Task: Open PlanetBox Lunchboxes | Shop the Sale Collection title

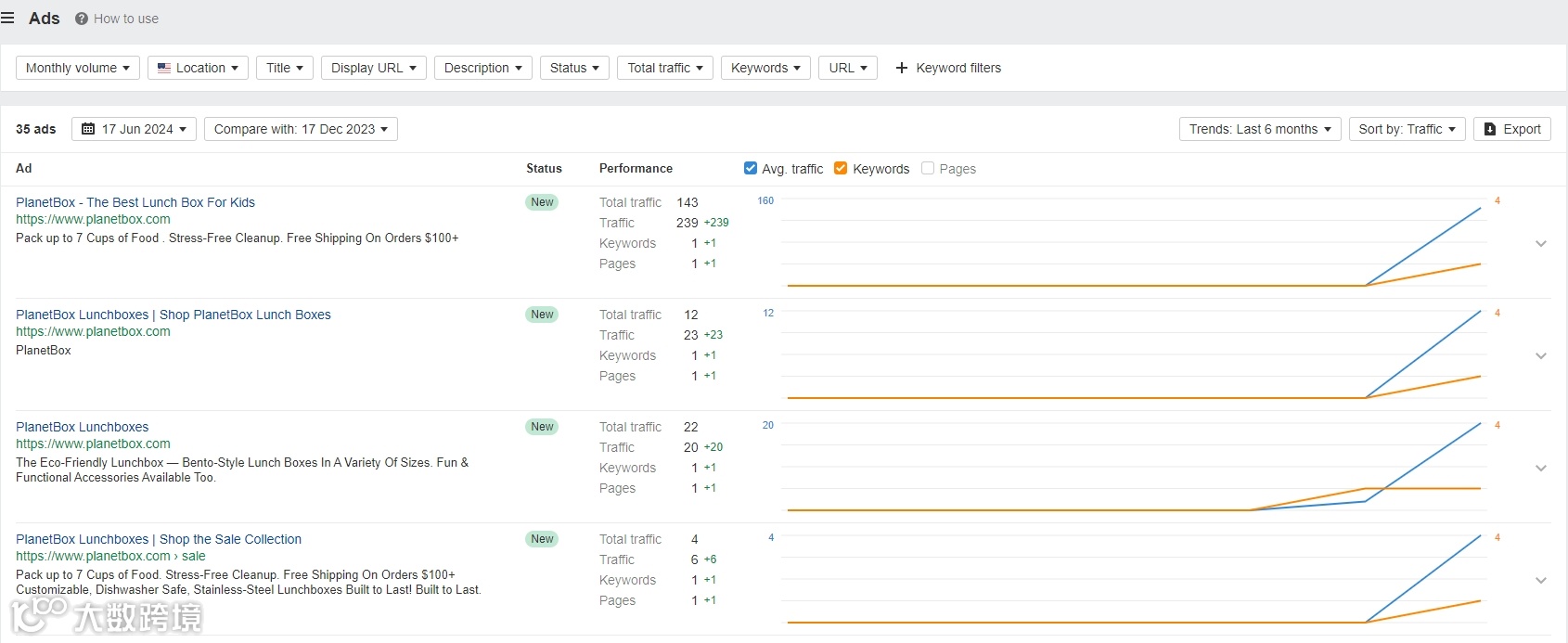Action: [x=159, y=539]
